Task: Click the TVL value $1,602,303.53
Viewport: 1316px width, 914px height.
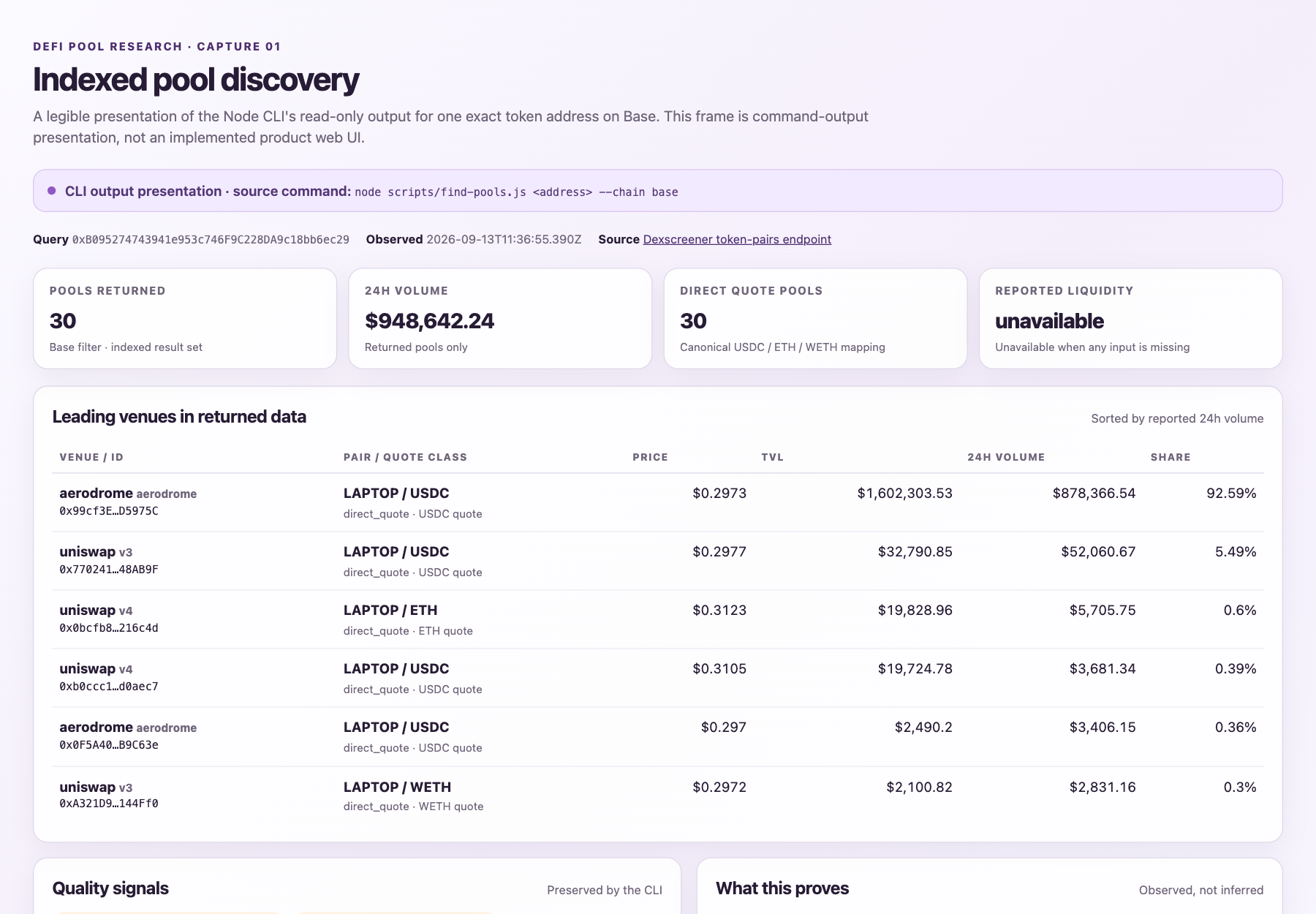Action: pyautogui.click(x=904, y=493)
